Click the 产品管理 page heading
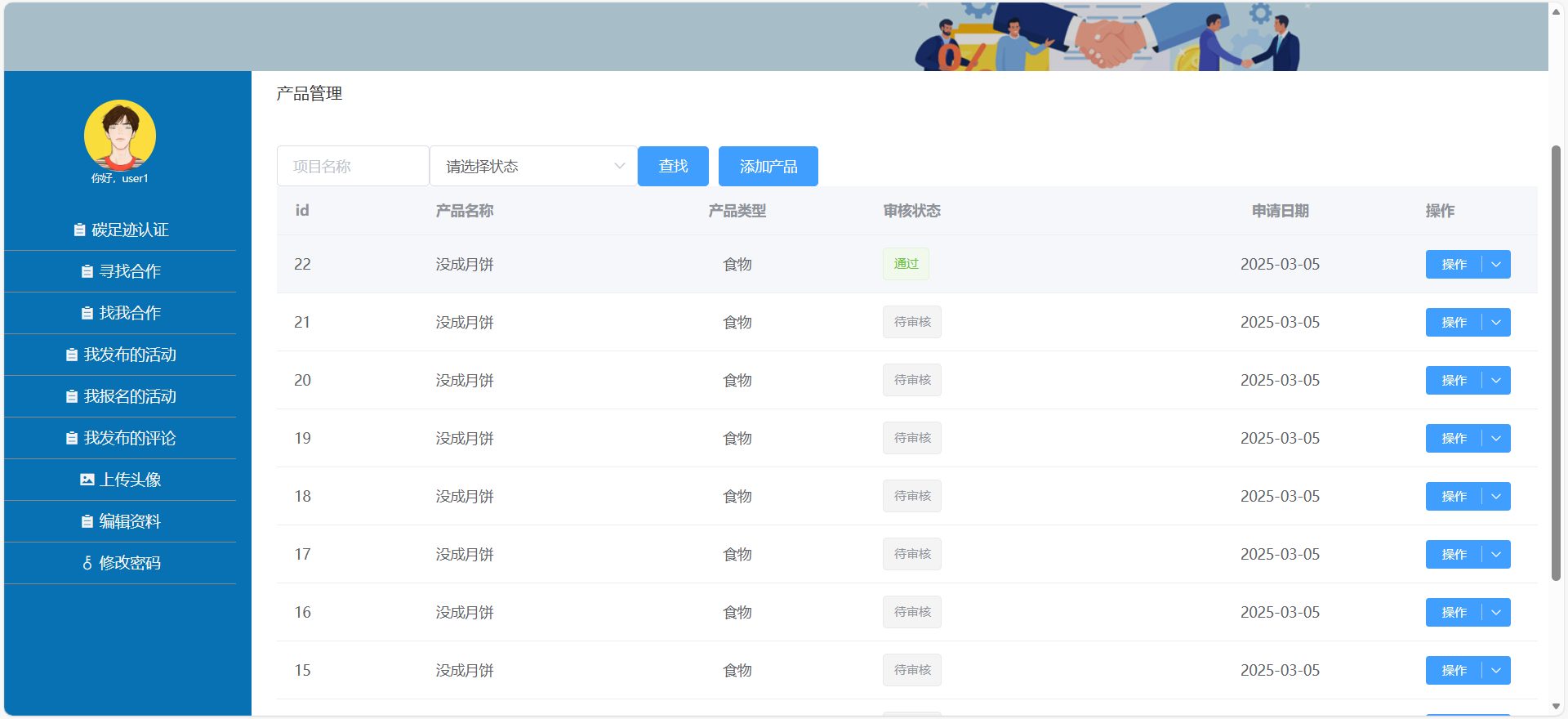 coord(310,94)
